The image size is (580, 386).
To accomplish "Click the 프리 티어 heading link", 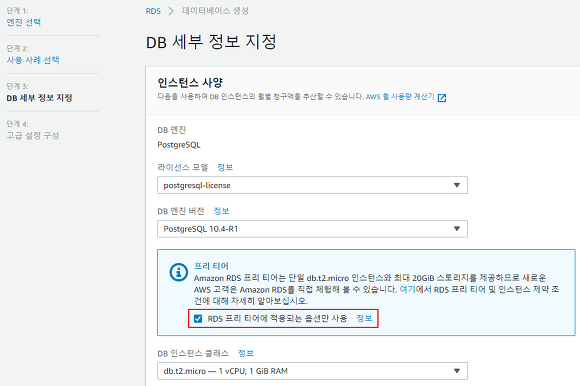I will pos(211,266).
